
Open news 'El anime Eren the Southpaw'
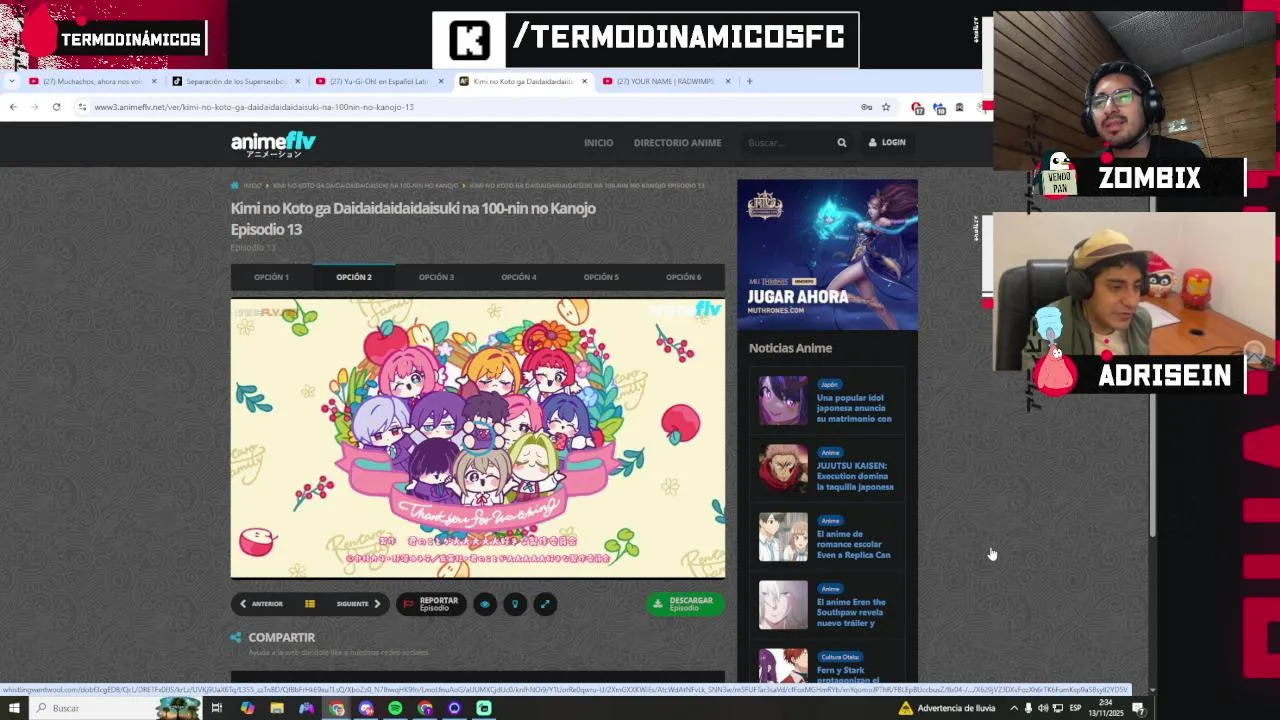tap(851, 612)
